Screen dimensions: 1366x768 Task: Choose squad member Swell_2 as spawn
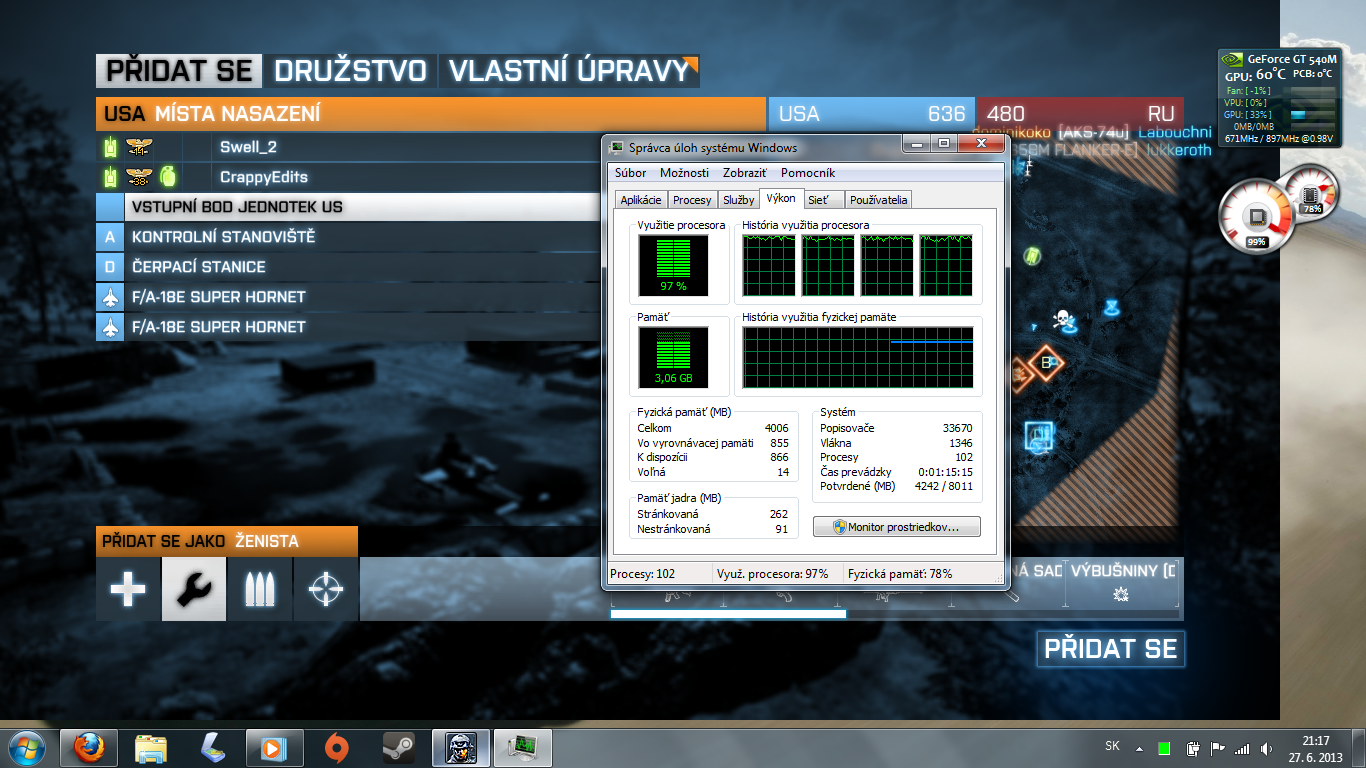point(248,147)
